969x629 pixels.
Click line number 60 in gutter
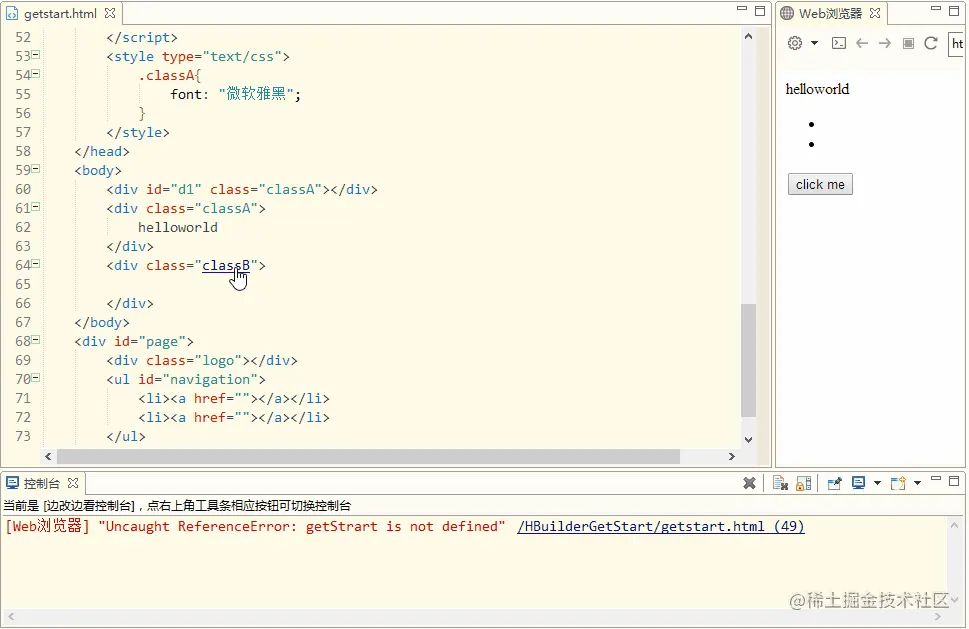(23, 189)
